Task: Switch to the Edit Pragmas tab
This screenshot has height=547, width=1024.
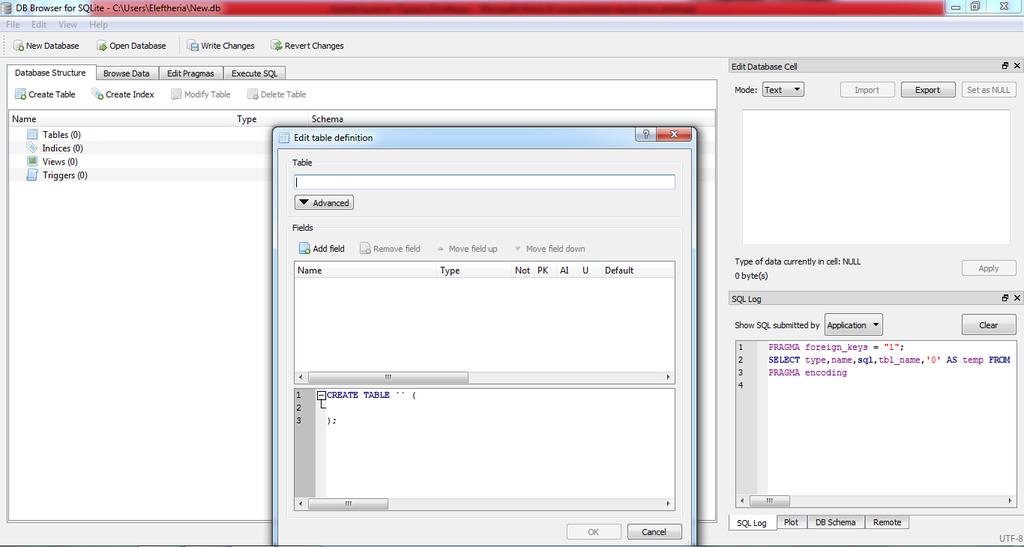Action: point(191,74)
